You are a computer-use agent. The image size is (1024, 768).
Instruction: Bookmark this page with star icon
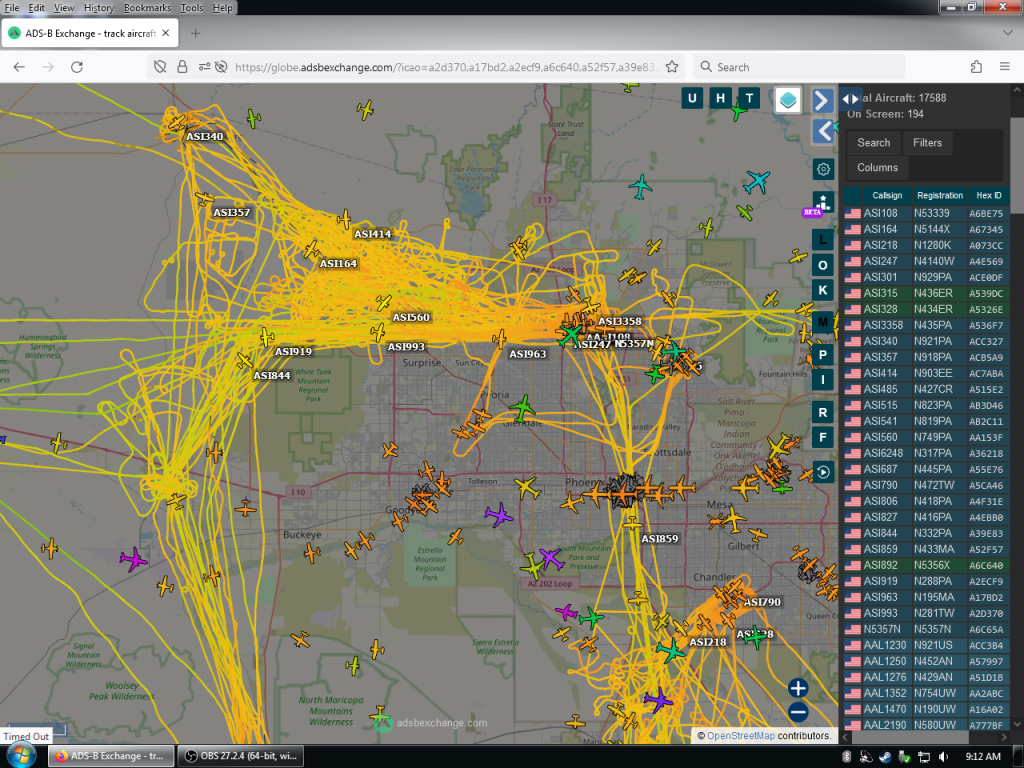(672, 67)
